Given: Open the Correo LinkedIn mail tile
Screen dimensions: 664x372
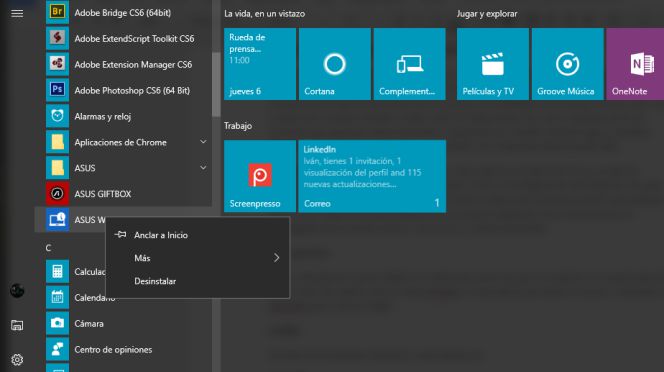Looking at the screenshot, I should [372, 176].
